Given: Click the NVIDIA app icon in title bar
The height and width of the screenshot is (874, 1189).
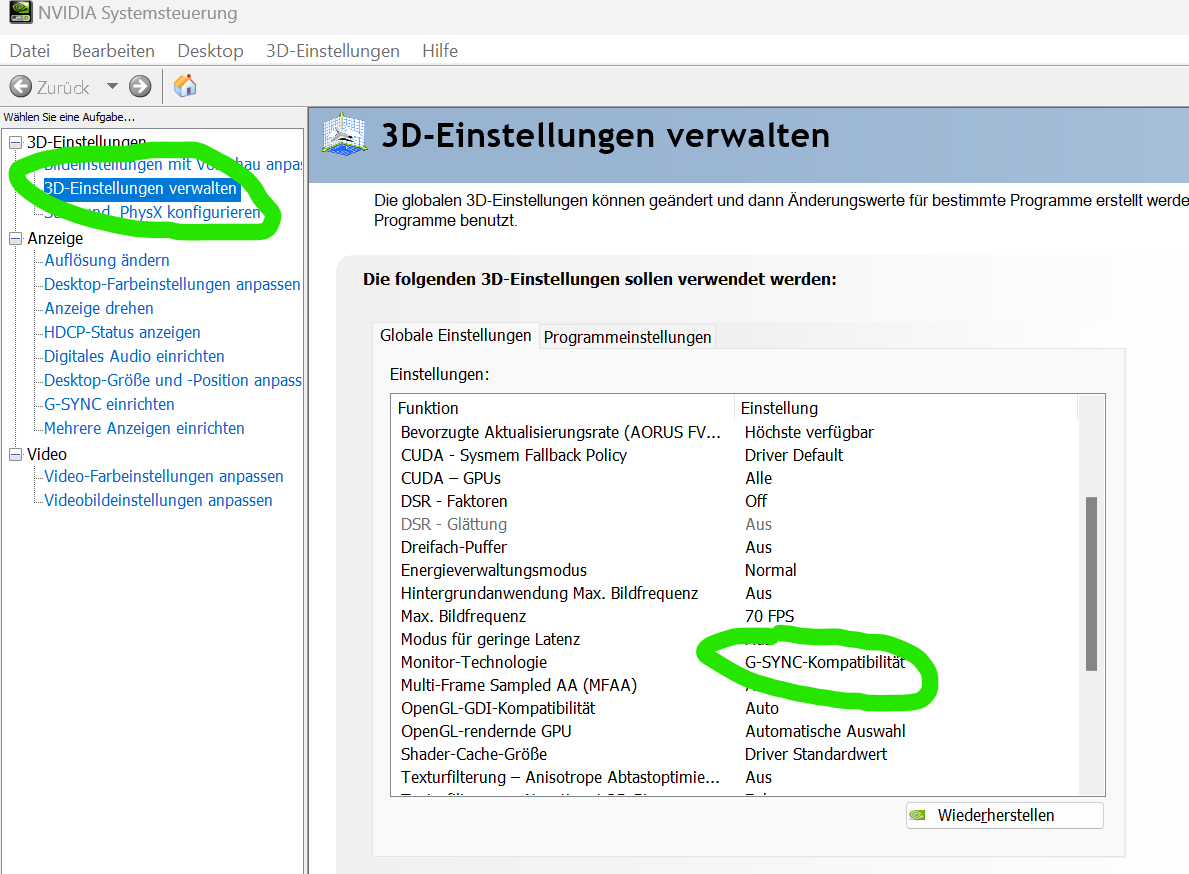Looking at the screenshot, I should (x=20, y=12).
